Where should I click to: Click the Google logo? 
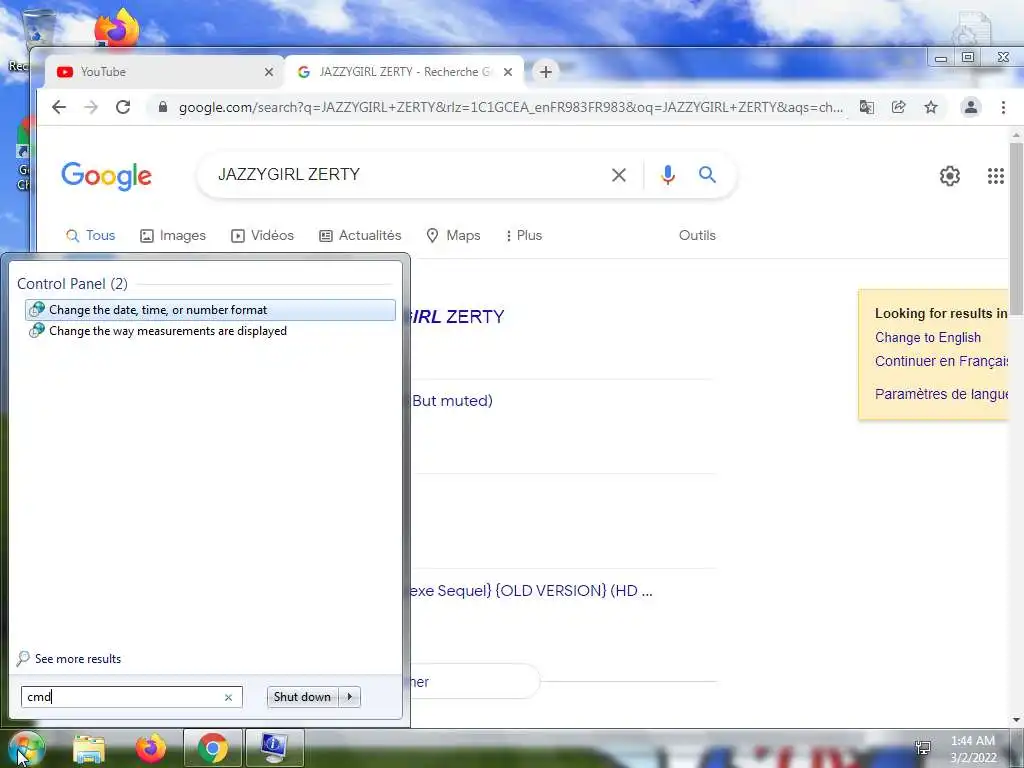(106, 176)
